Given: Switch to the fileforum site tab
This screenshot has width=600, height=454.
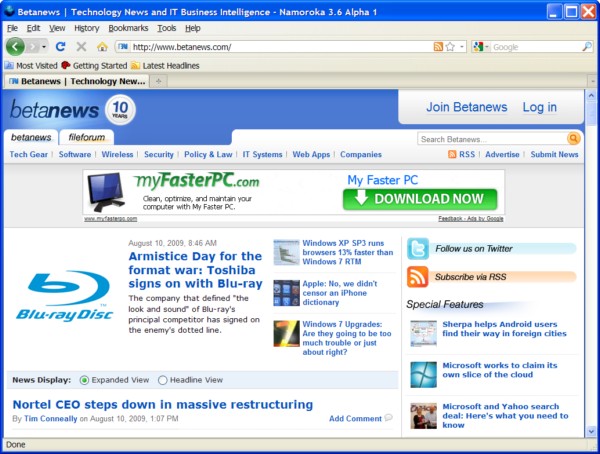Looking at the screenshot, I should (86, 137).
